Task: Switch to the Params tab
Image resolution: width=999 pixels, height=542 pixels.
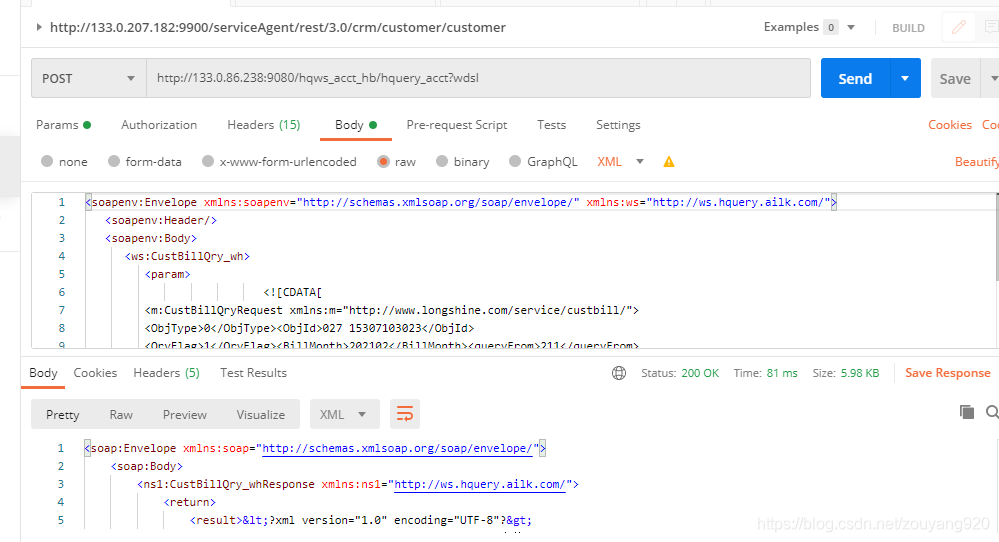Action: [63, 125]
